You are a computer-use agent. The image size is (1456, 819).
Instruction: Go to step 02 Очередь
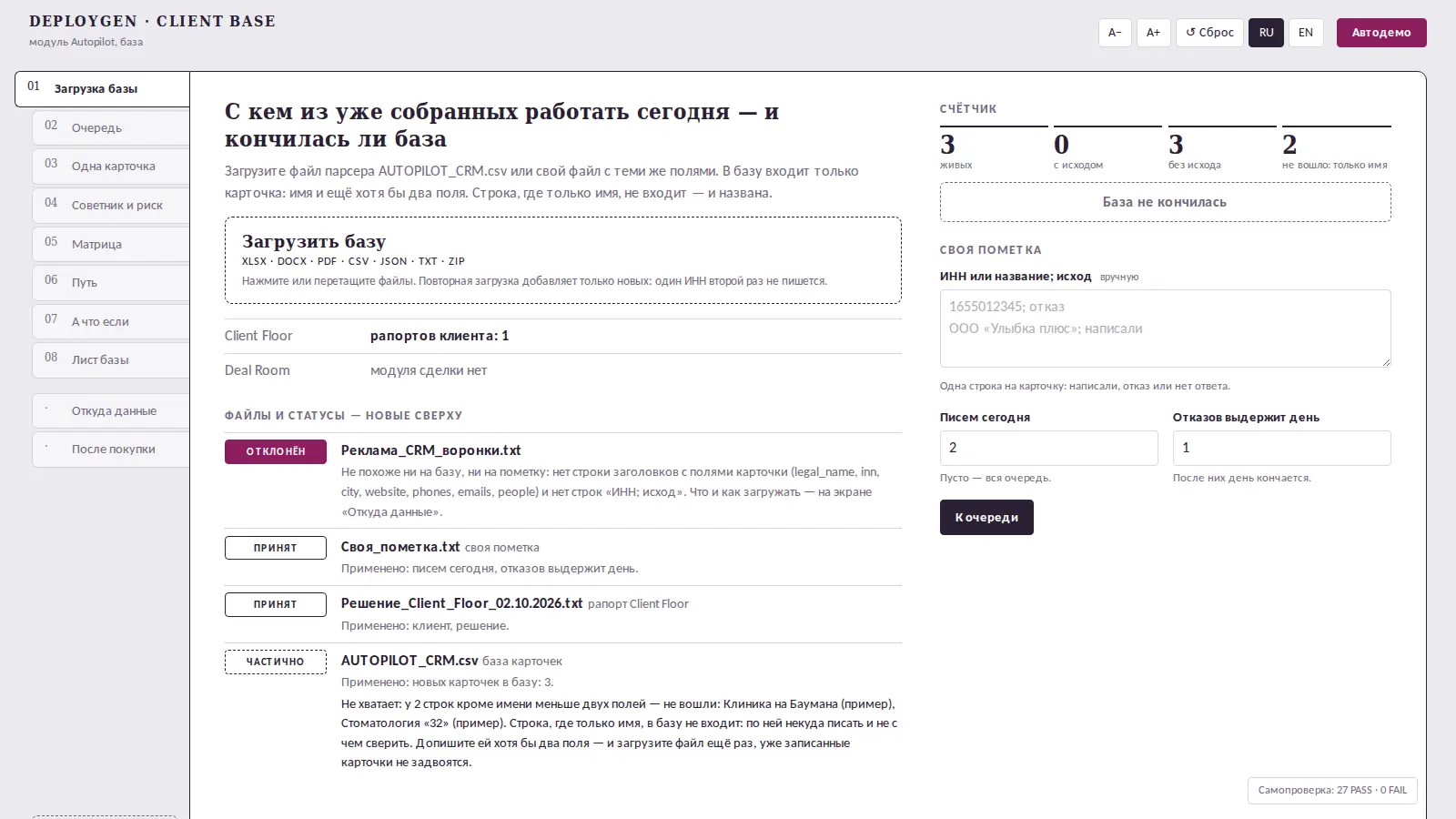pos(111,127)
